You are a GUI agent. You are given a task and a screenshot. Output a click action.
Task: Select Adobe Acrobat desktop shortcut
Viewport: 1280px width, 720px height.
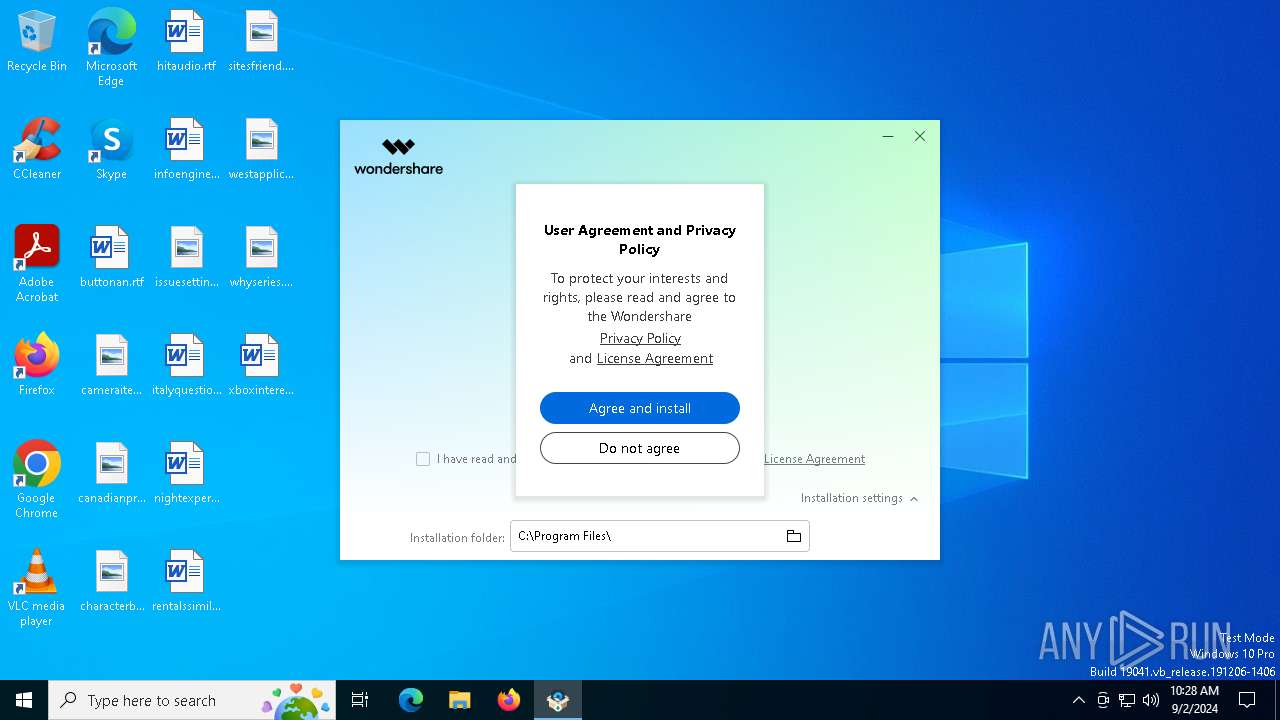click(x=37, y=264)
